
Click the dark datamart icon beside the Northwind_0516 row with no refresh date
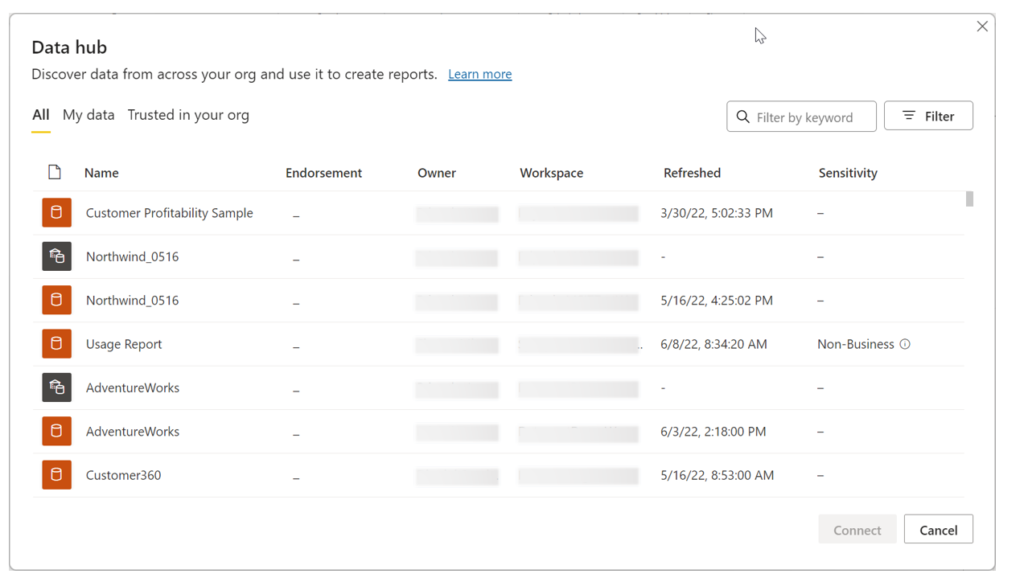coord(57,257)
